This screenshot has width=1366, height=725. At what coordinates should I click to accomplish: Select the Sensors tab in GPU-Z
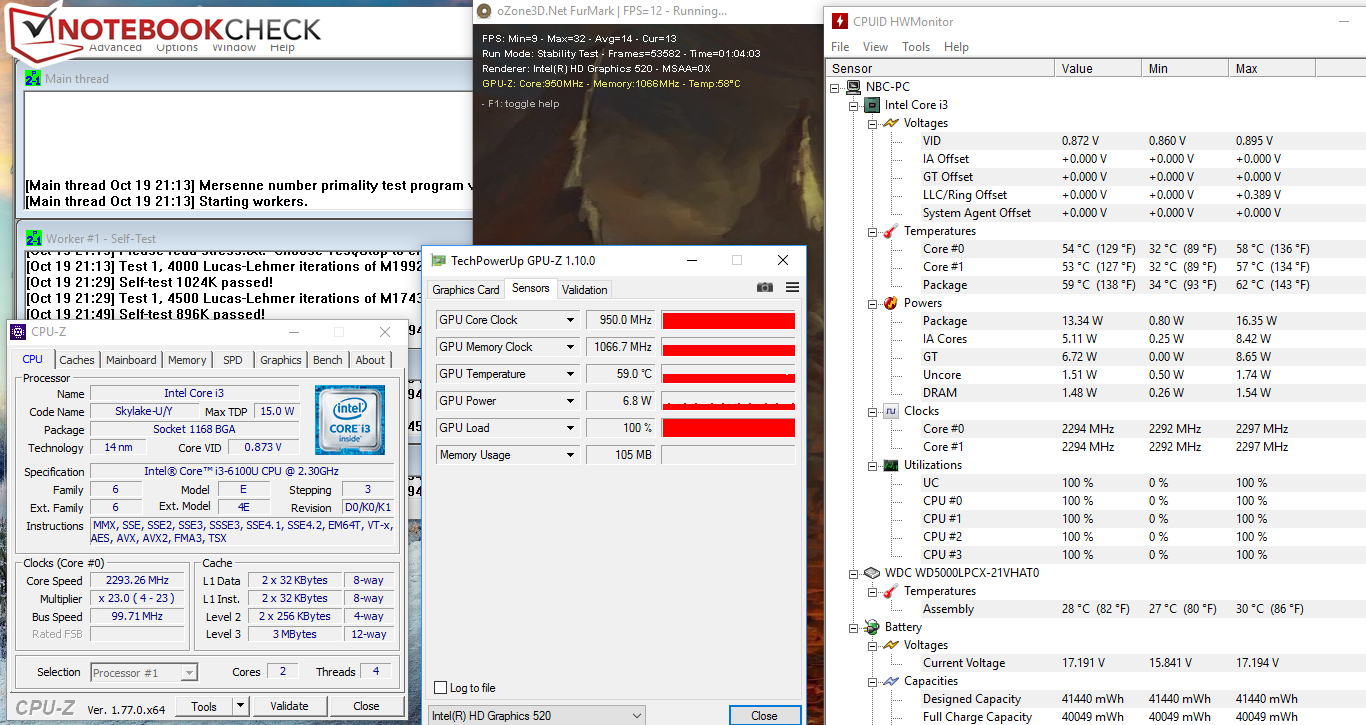point(531,288)
